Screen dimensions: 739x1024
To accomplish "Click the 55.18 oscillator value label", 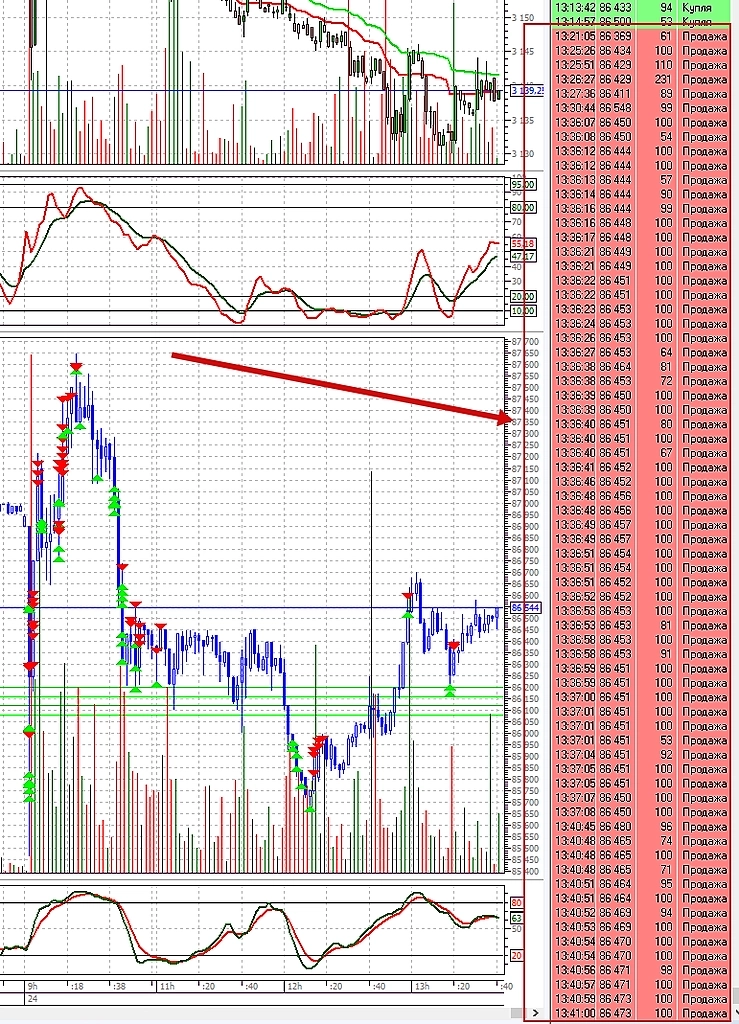I will [x=523, y=243].
